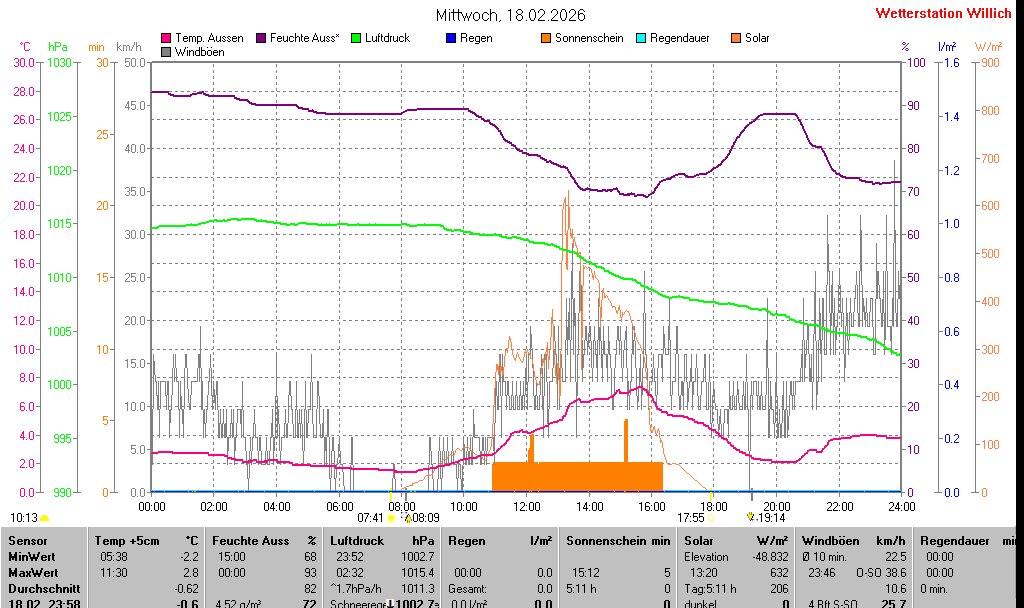Click the sunset icon beside 17:55
1024x608 pixels.
pyautogui.click(x=712, y=518)
